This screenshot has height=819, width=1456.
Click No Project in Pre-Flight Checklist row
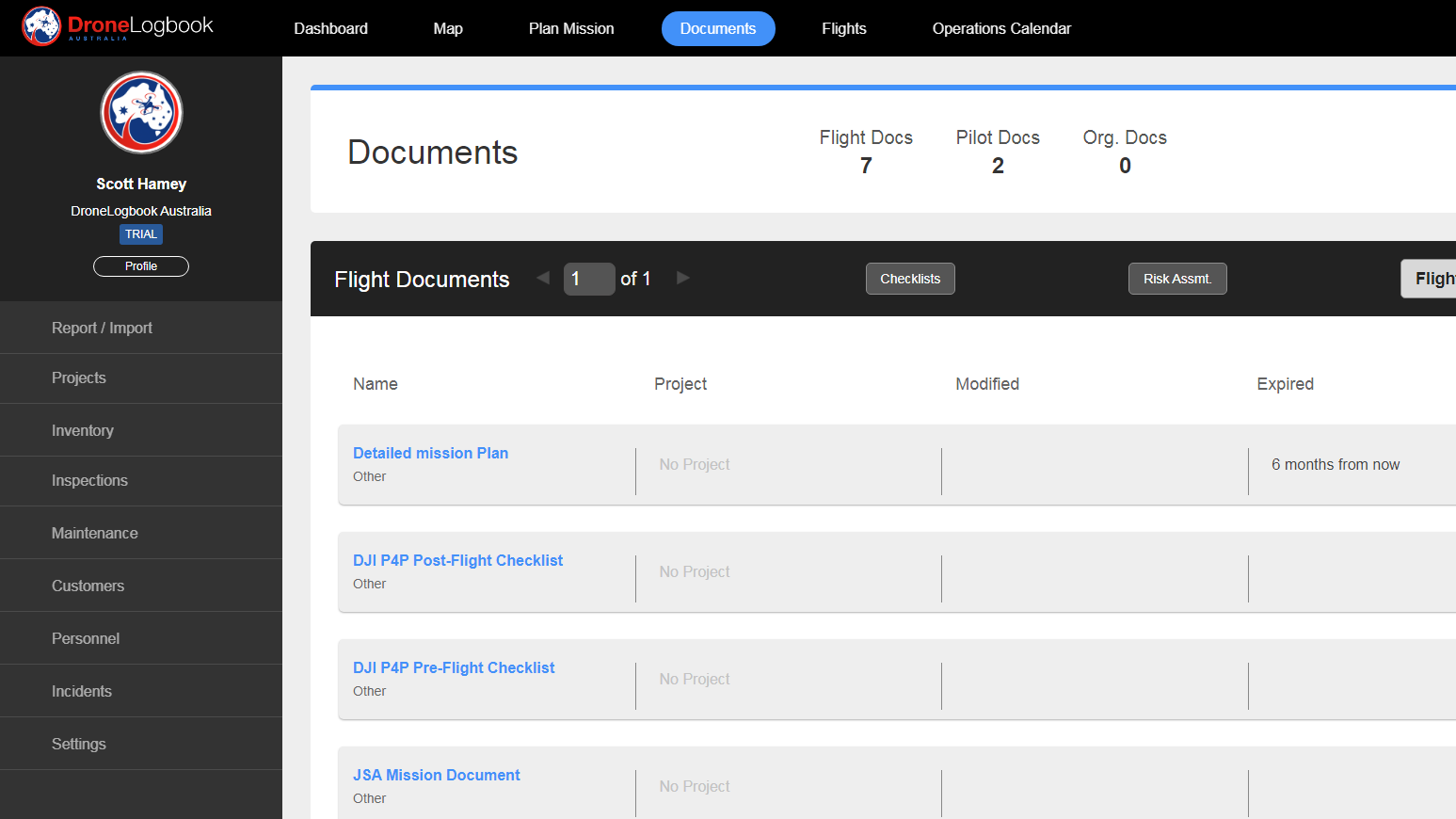coord(695,679)
